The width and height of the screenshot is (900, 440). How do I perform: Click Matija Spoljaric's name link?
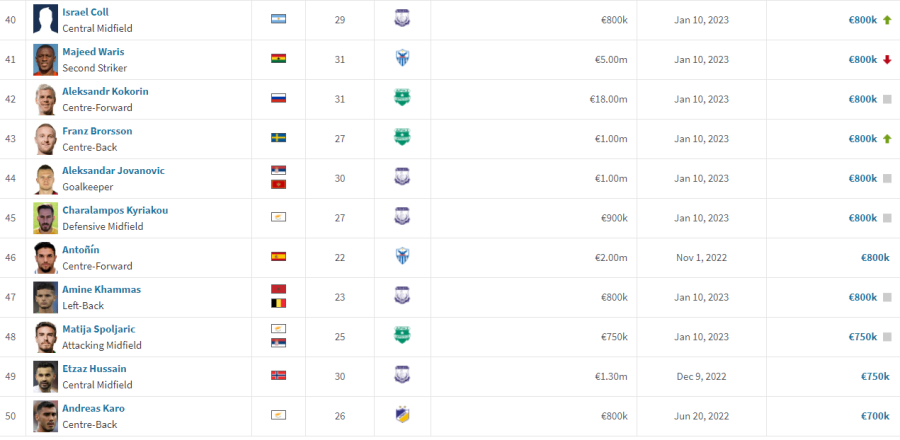coord(99,329)
